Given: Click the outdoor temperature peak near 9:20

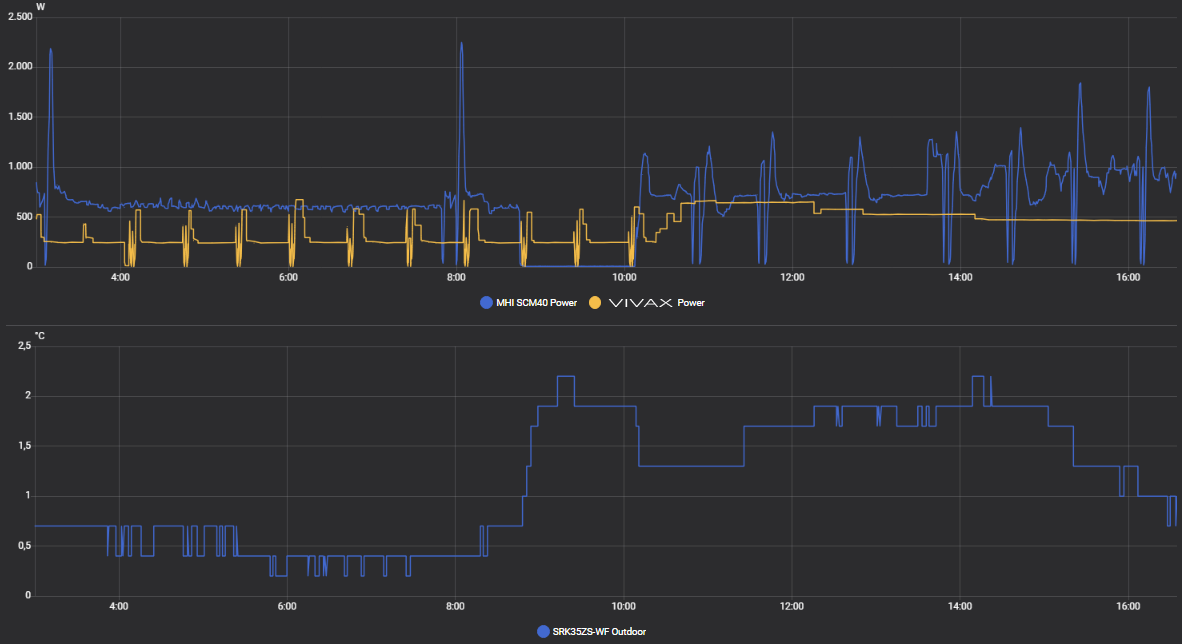Looking at the screenshot, I should (x=566, y=377).
